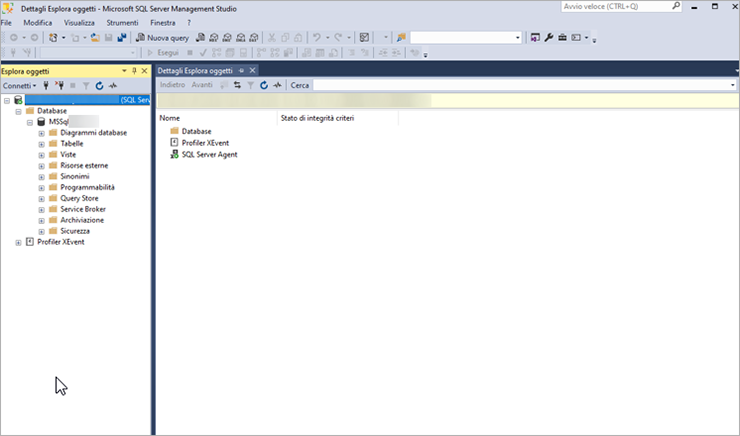Viewport: 740px width, 436px height.
Task: Click the DMX query icon
Action: (227, 38)
